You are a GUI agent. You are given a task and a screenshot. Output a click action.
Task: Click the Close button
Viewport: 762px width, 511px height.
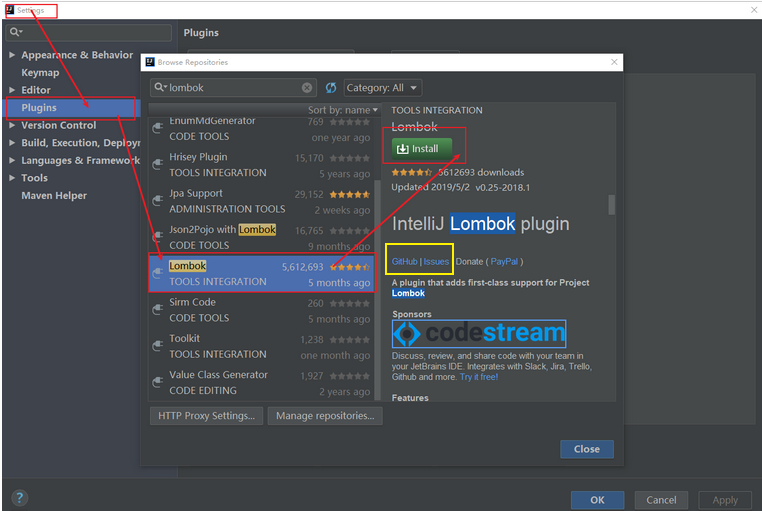pyautogui.click(x=587, y=449)
